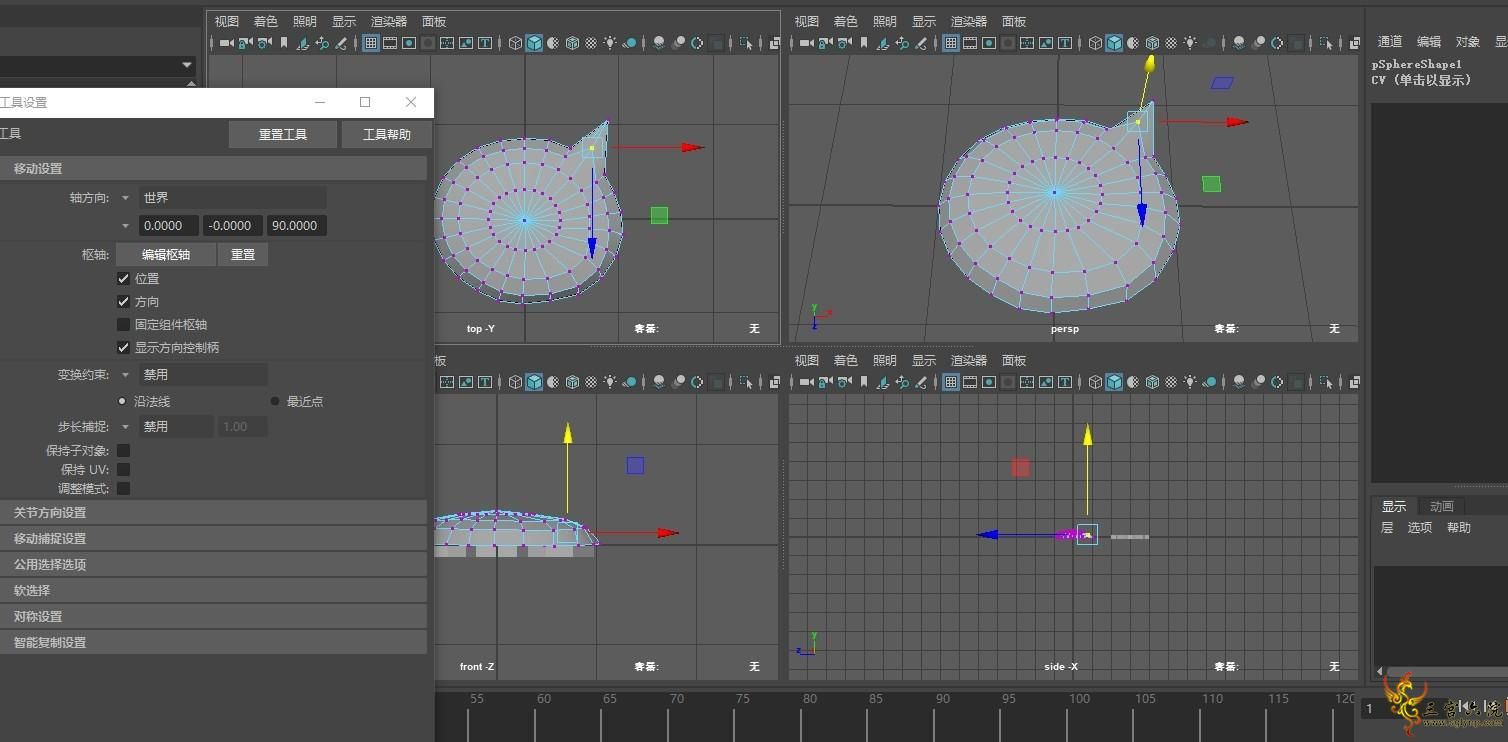Toggle Motion Blur icon in persp panel

pos(1257,43)
